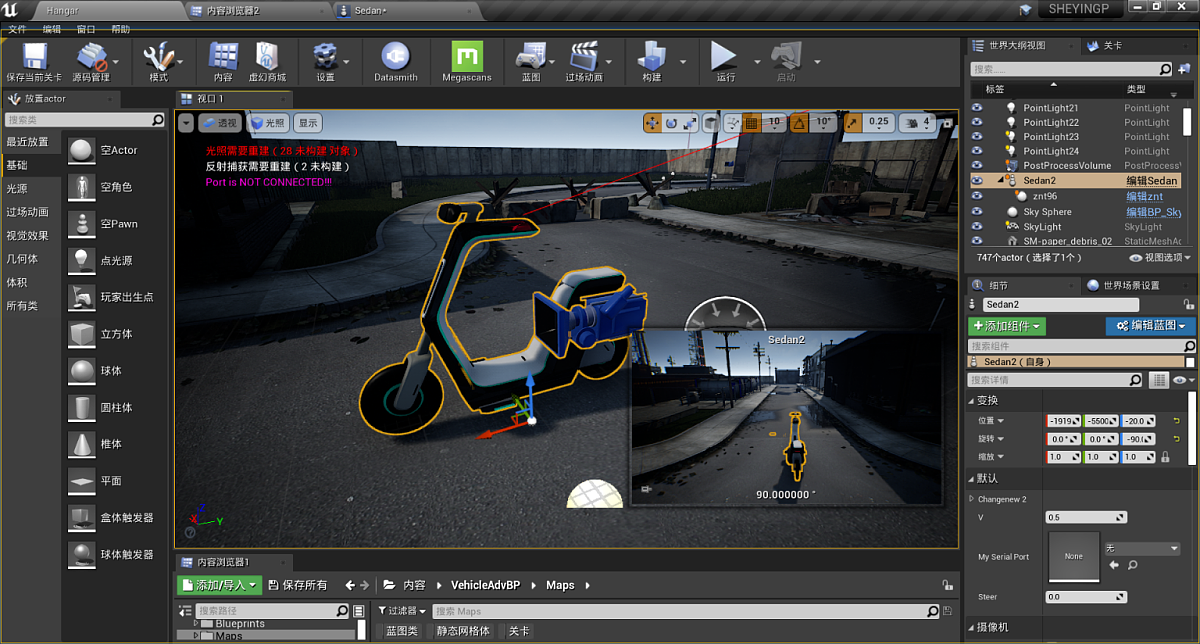Toggle visibility of the Sky Sphere actor
This screenshot has width=1200, height=644.
[977, 212]
